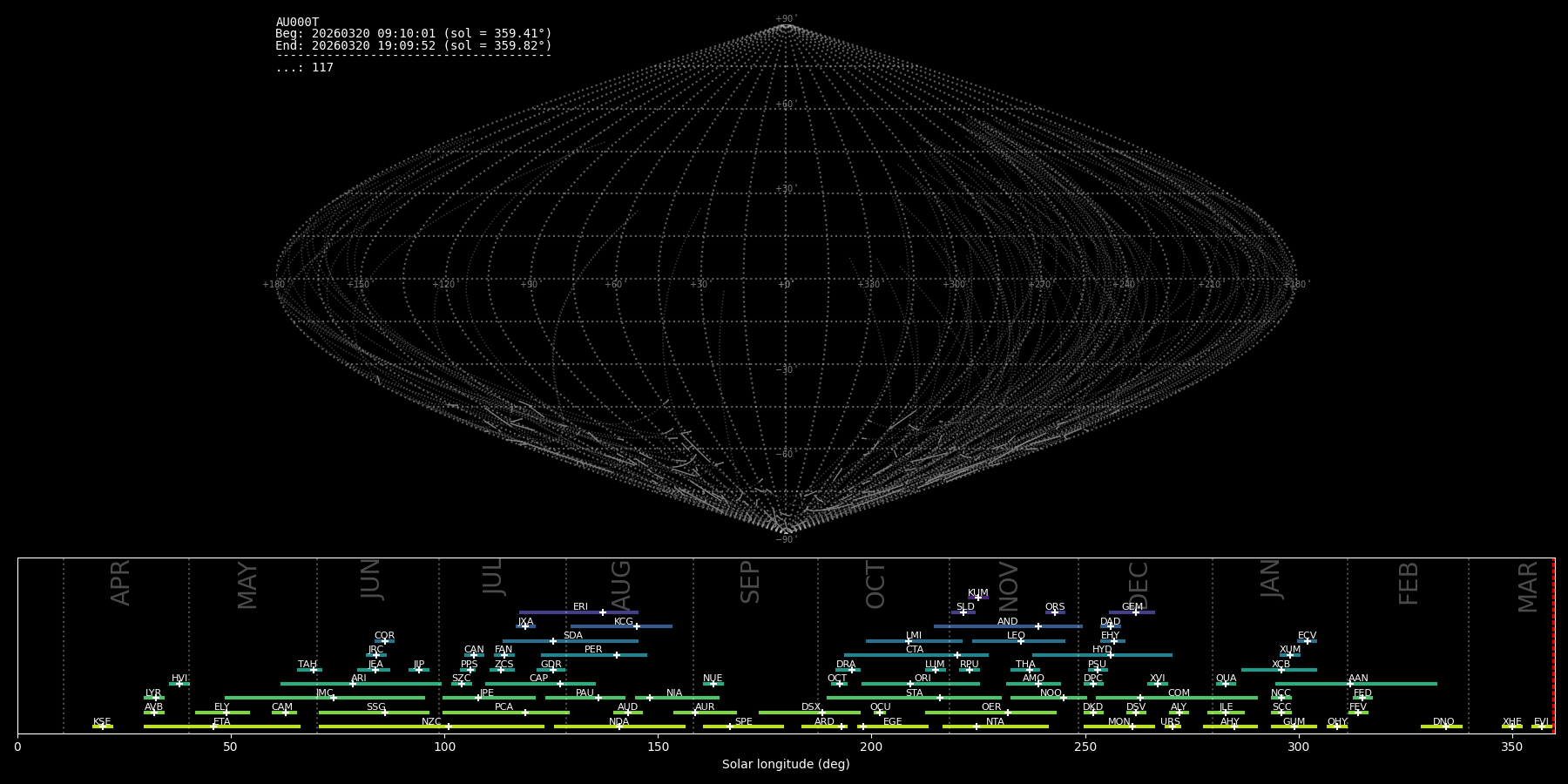The width and height of the screenshot is (1568, 784).
Task: Click the AUG month label
Action: (621, 585)
